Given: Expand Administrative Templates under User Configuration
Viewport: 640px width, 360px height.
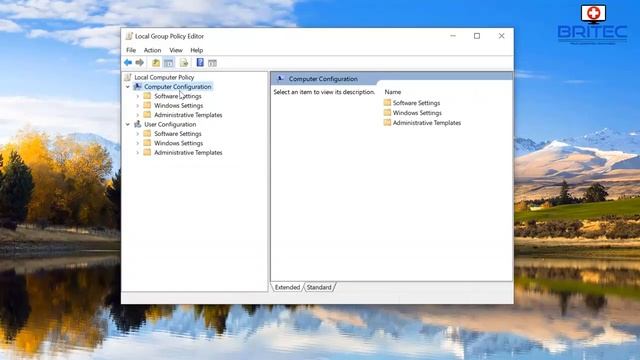Looking at the screenshot, I should pos(138,153).
